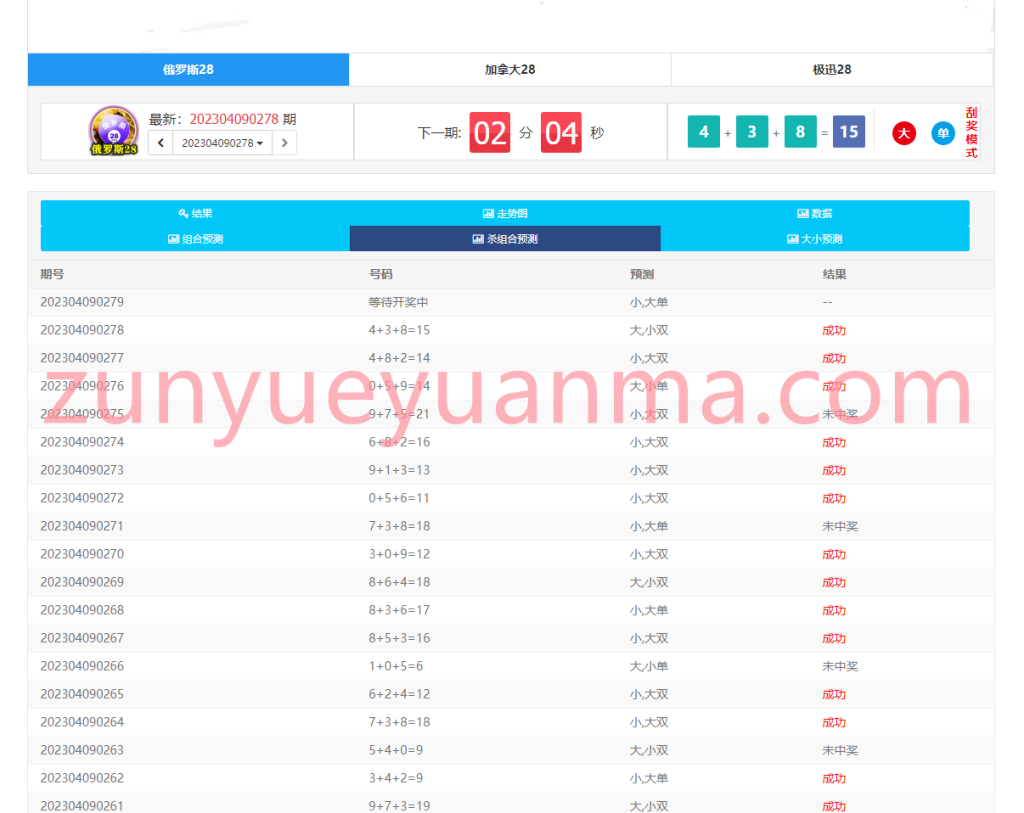The image size is (1024, 813).
Task: Select period row 202304090274
Action: point(511,442)
